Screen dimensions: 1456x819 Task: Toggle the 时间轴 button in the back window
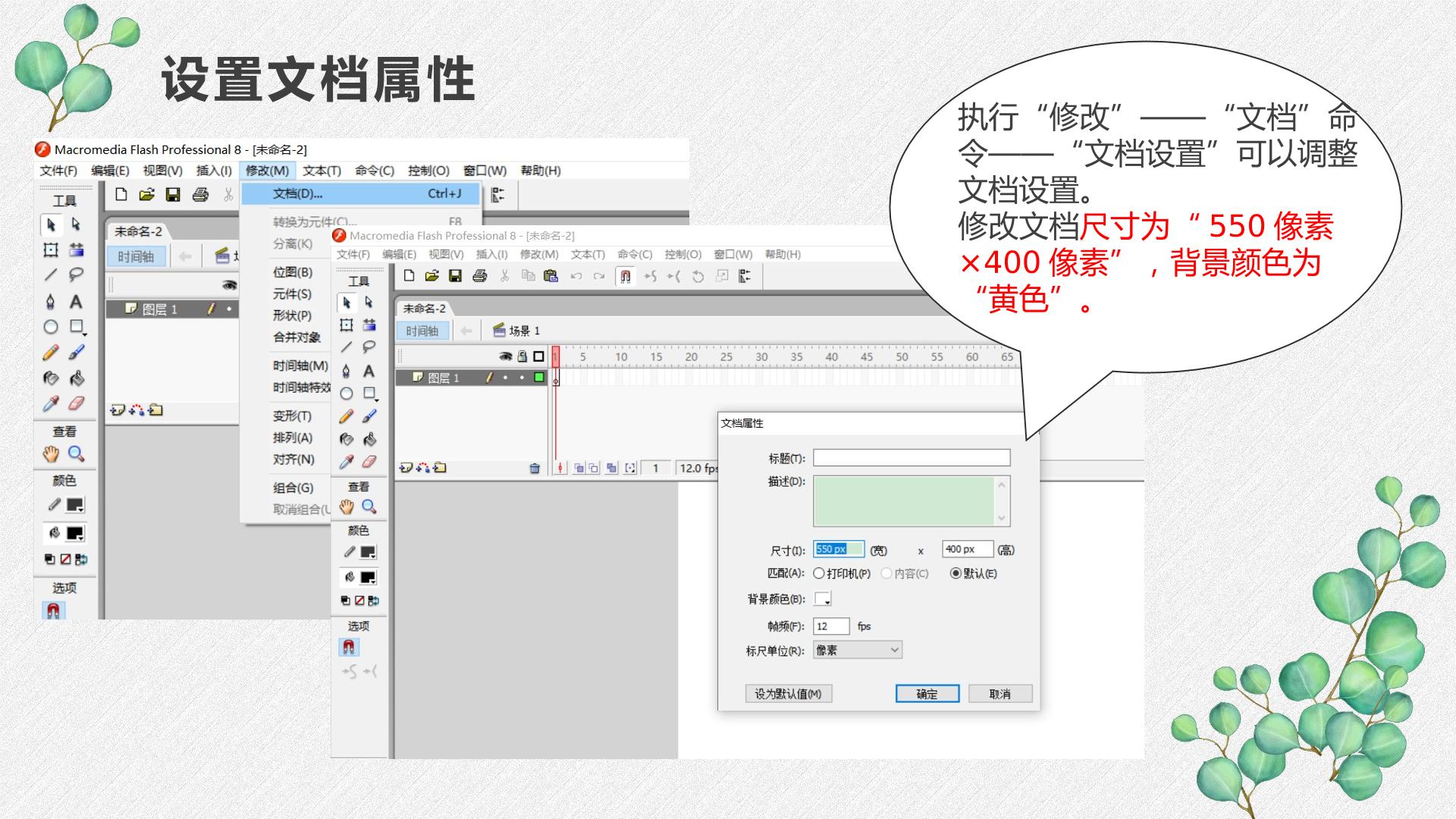[x=136, y=257]
